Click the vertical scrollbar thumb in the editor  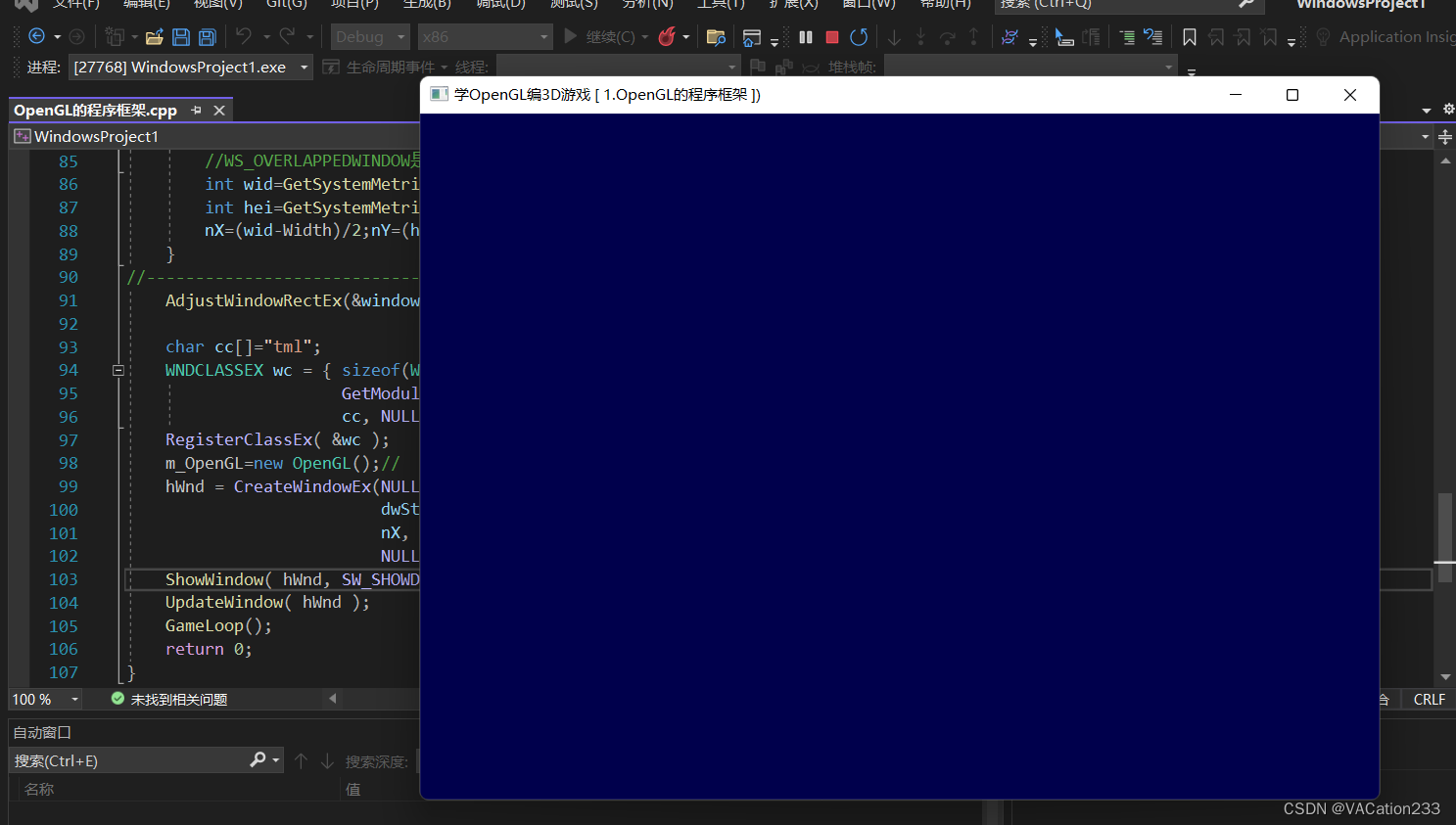[x=1444, y=540]
